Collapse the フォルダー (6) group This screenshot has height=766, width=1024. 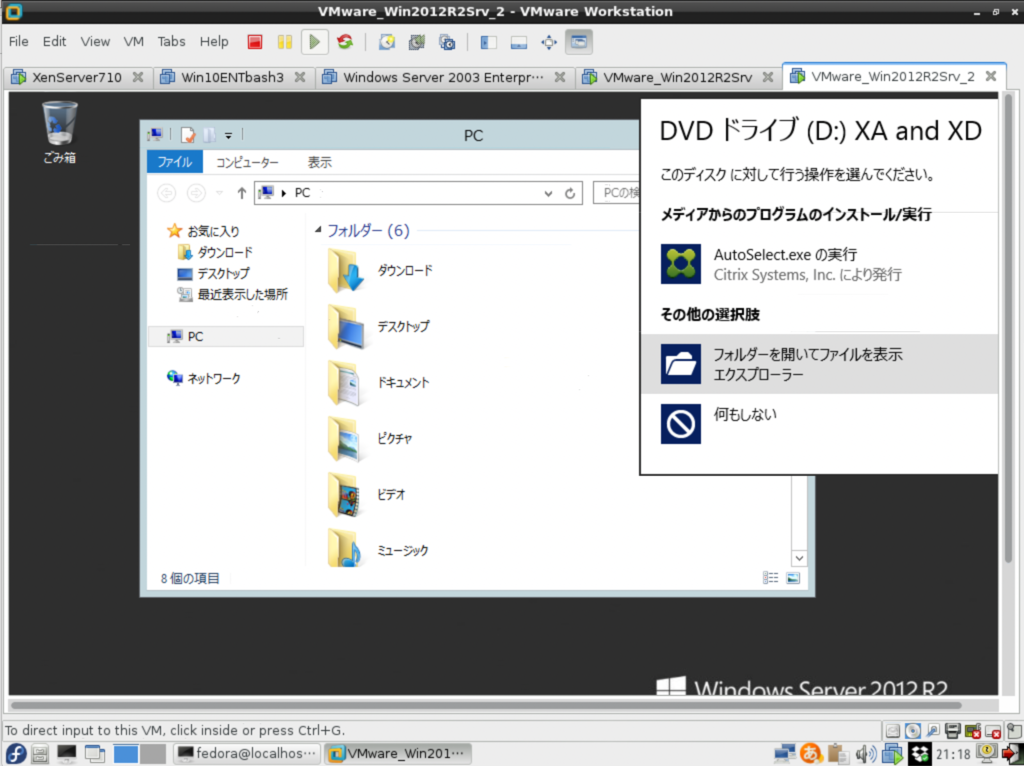point(318,230)
